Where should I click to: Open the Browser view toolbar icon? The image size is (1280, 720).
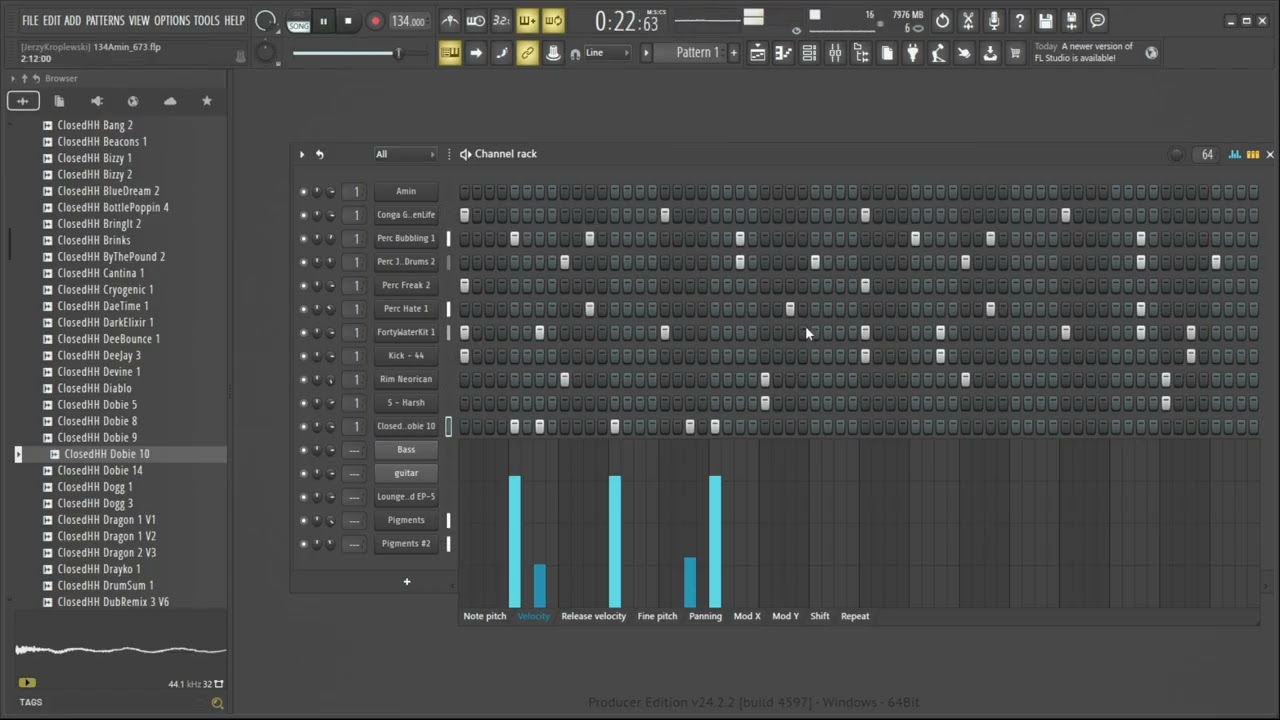tap(861, 53)
